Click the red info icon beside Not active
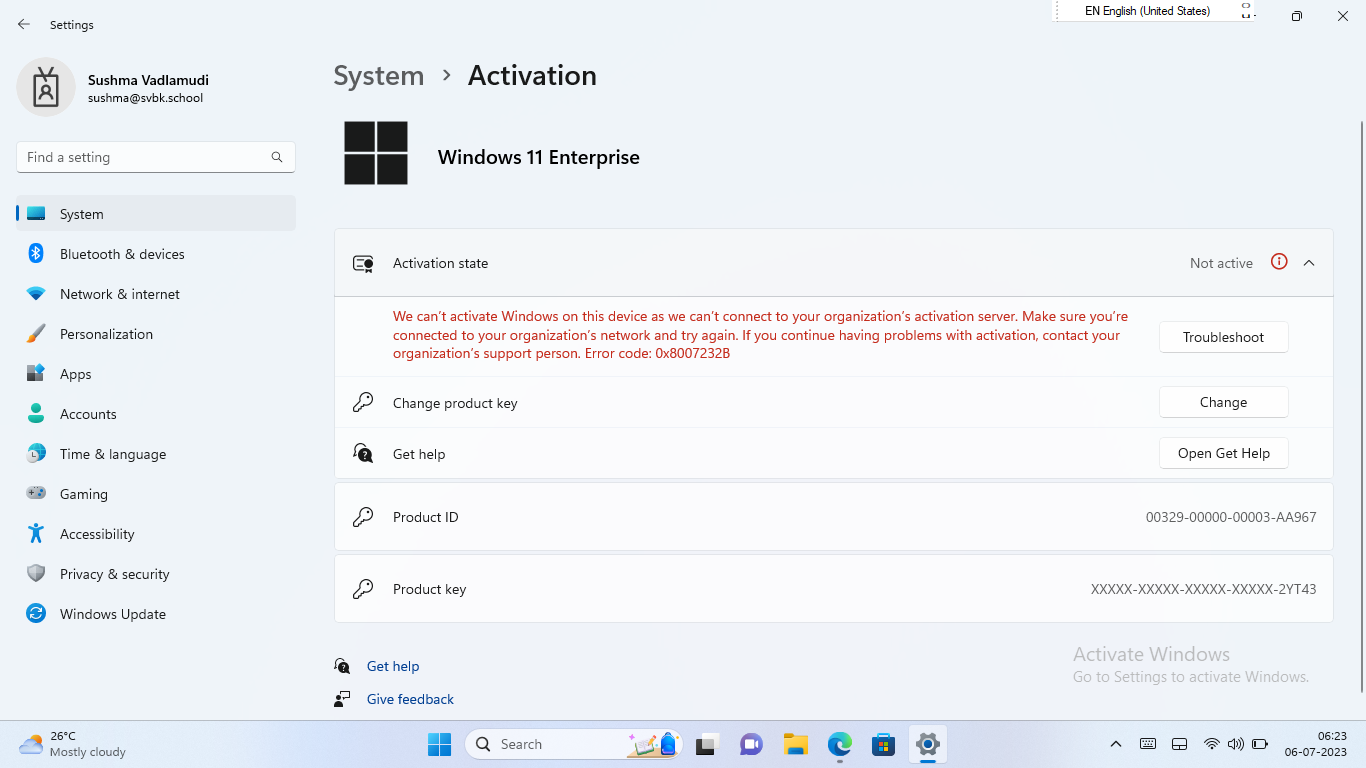The width and height of the screenshot is (1366, 768). (1279, 262)
